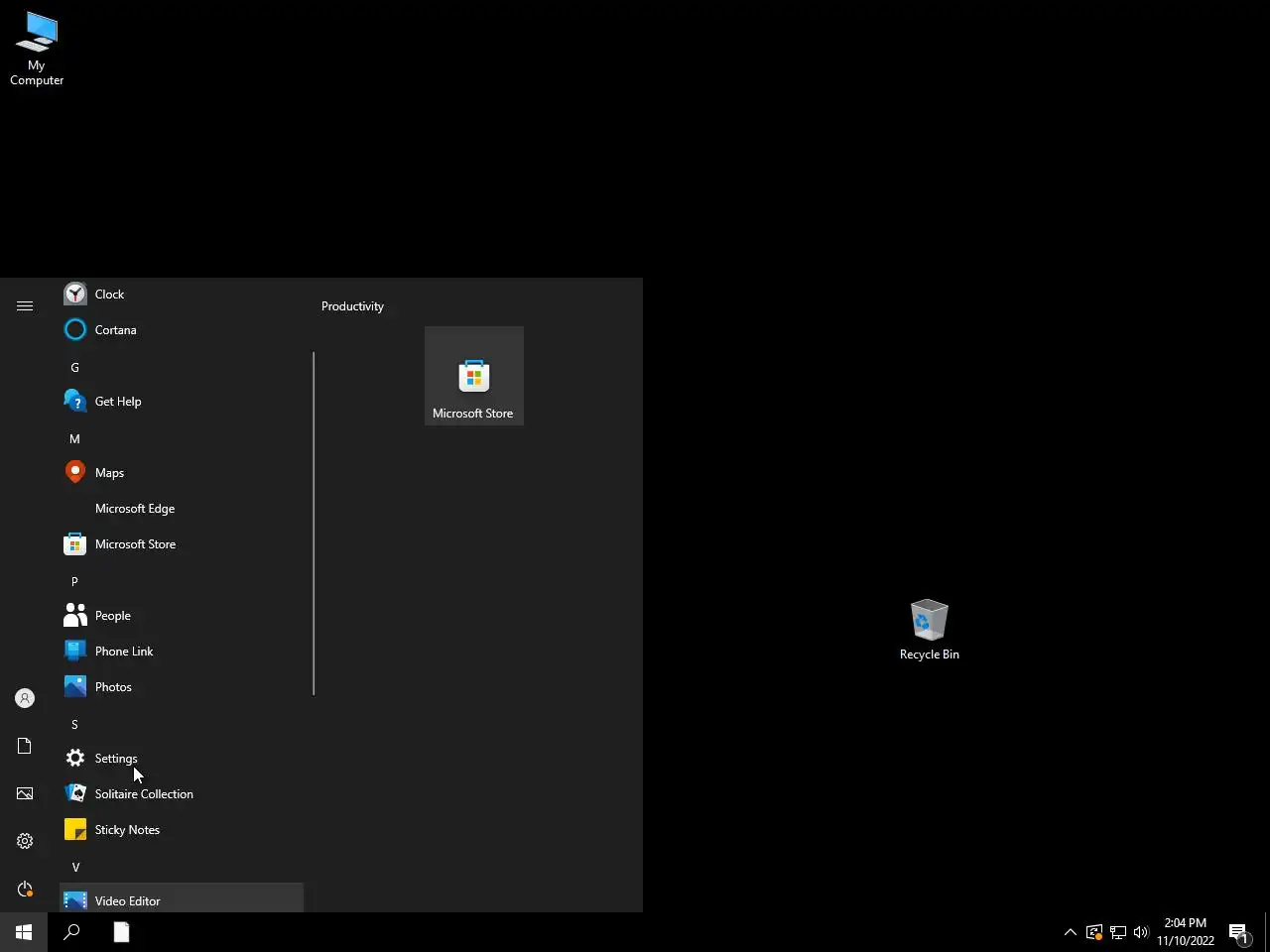The image size is (1270, 952).
Task: Select My Computer desktop icon
Action: [x=37, y=50]
